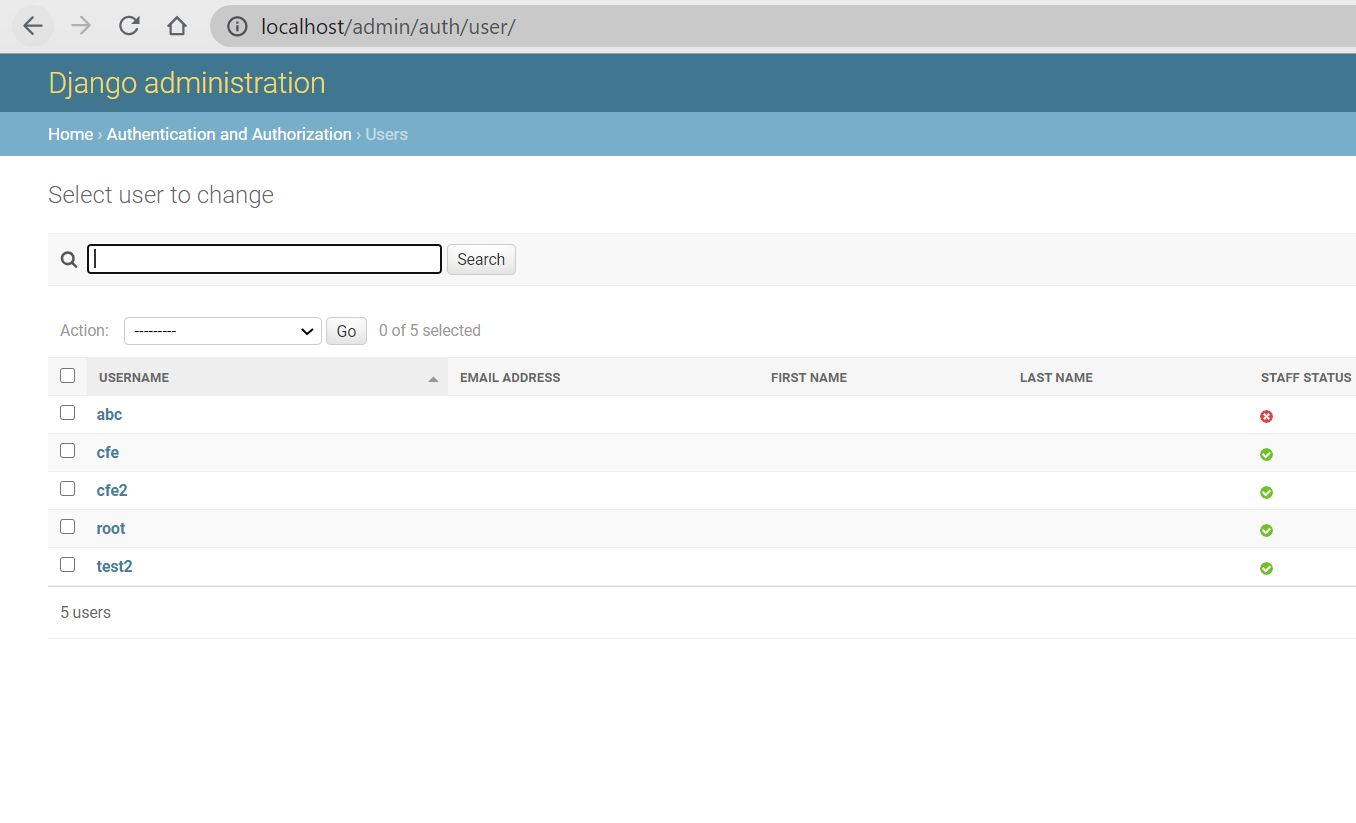The height and width of the screenshot is (823, 1356).
Task: Open the Action dropdown
Action: (223, 331)
